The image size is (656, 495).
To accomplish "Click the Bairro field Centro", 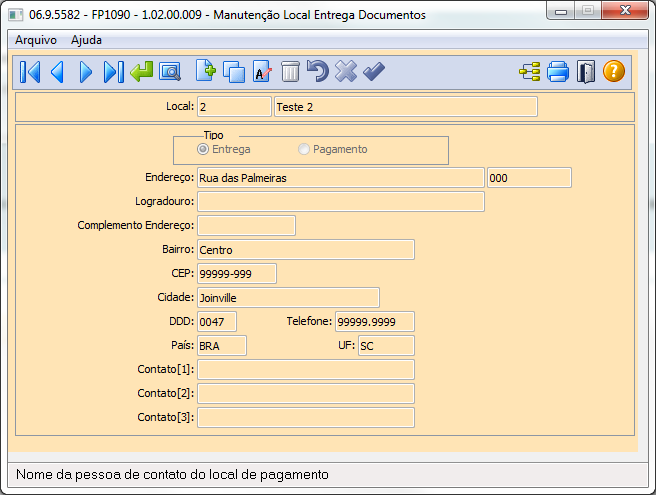I will [x=306, y=250].
